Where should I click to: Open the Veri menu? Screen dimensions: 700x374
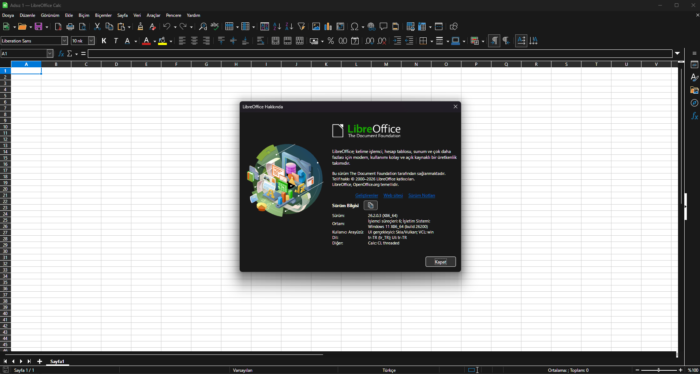pos(137,15)
